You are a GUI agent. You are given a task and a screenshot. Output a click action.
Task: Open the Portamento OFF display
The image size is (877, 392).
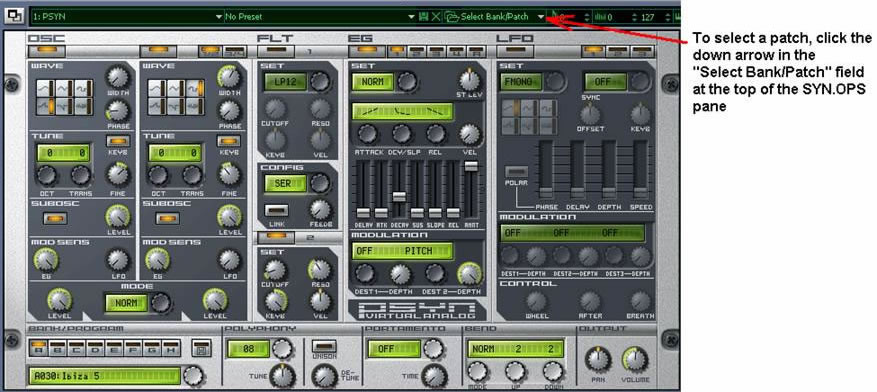click(393, 349)
